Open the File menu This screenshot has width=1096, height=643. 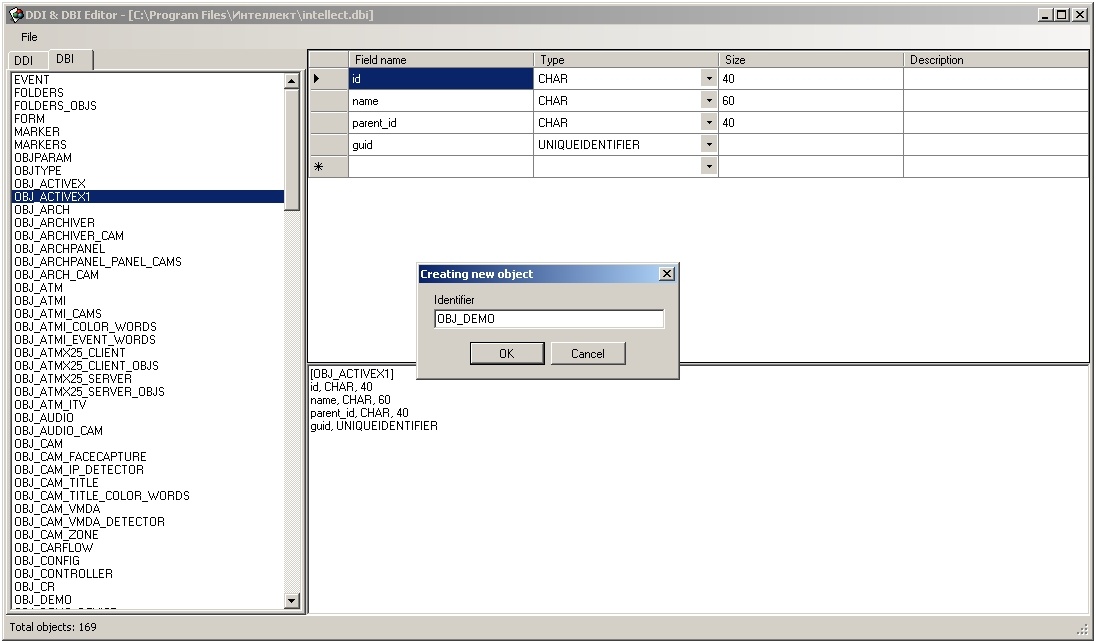[x=29, y=37]
